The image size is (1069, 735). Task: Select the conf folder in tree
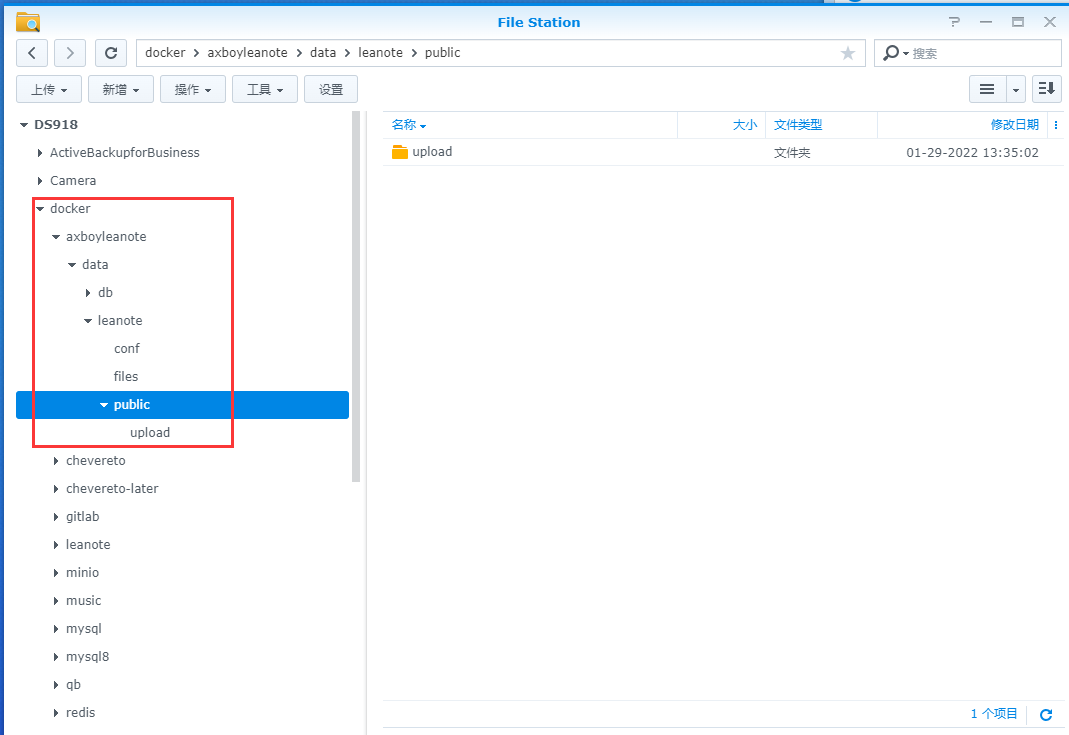(127, 349)
